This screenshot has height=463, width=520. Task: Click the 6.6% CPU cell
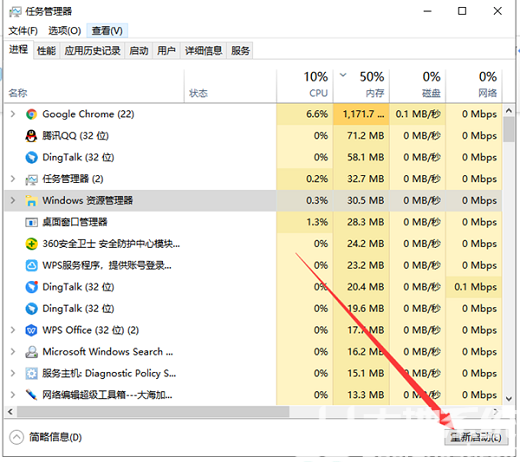point(305,114)
